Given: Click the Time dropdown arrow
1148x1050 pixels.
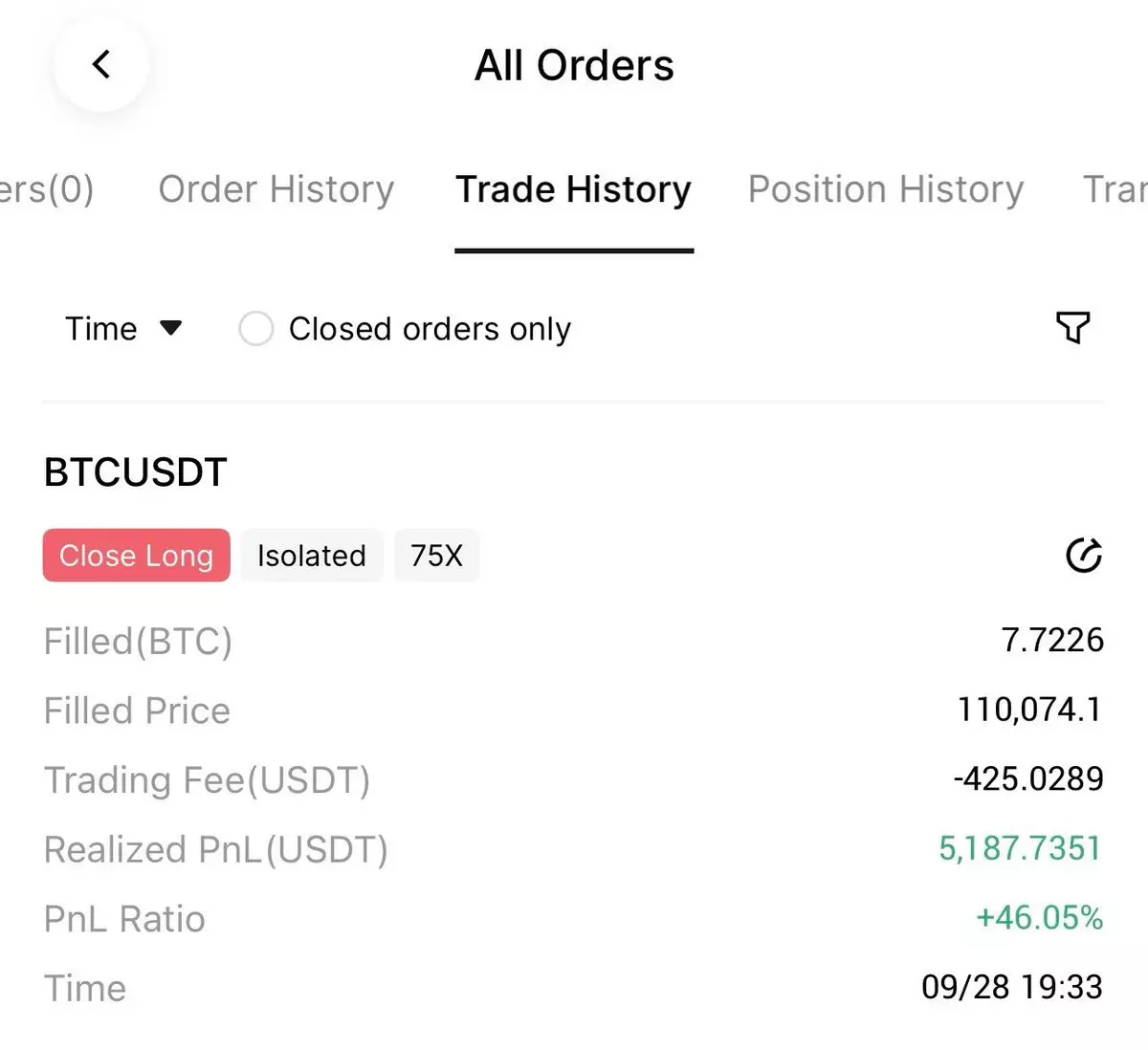Looking at the screenshot, I should [171, 328].
